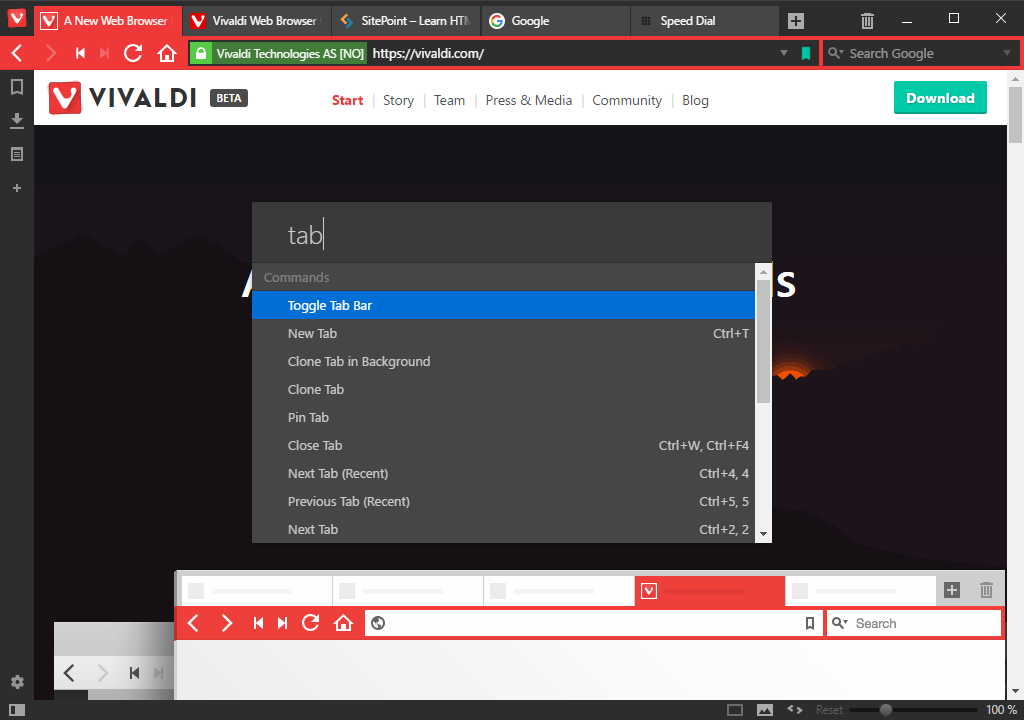The height and width of the screenshot is (720, 1024).
Task: Expand the Search Google history arrow
Action: pyautogui.click(x=1006, y=53)
